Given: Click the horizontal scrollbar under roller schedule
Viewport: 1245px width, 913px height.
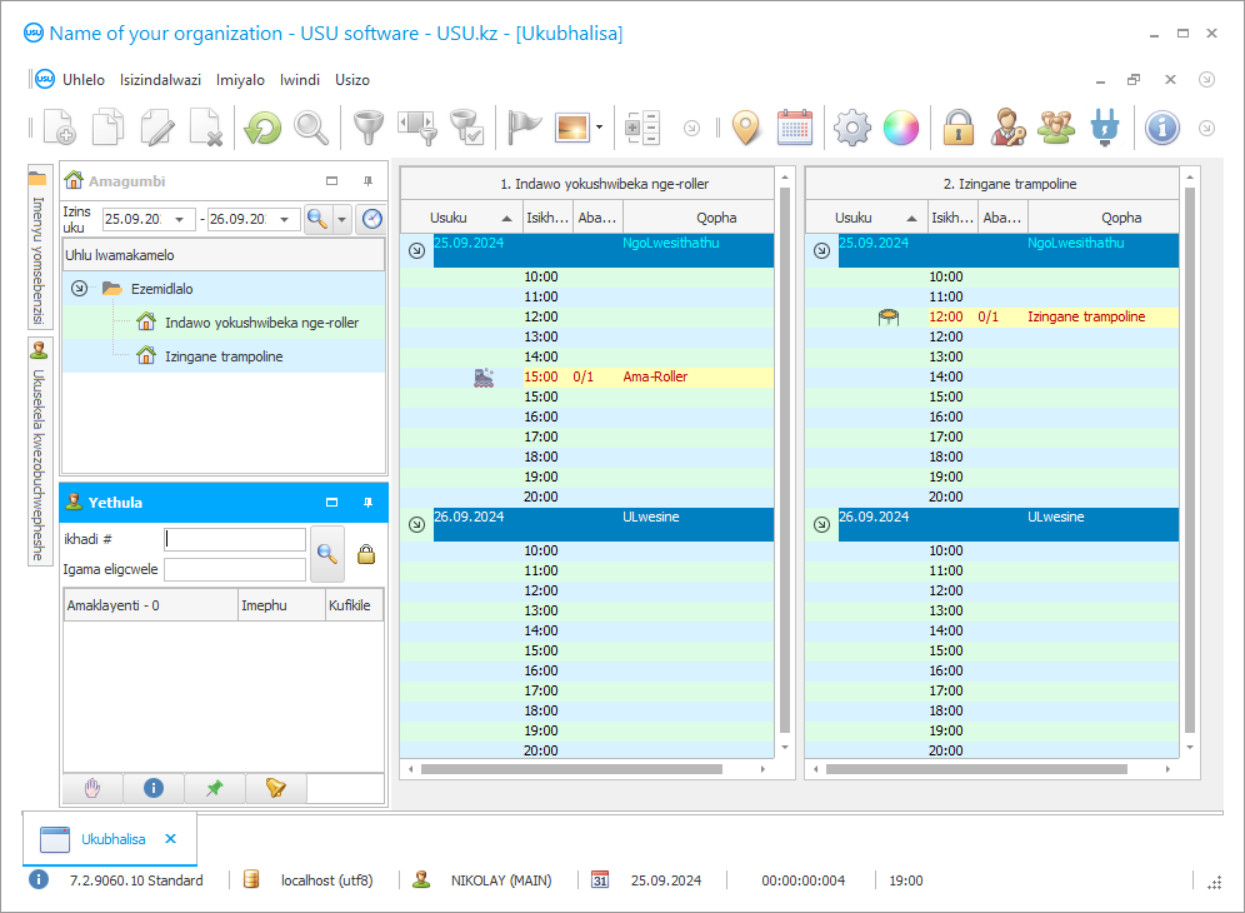Looking at the screenshot, I should click(571, 770).
